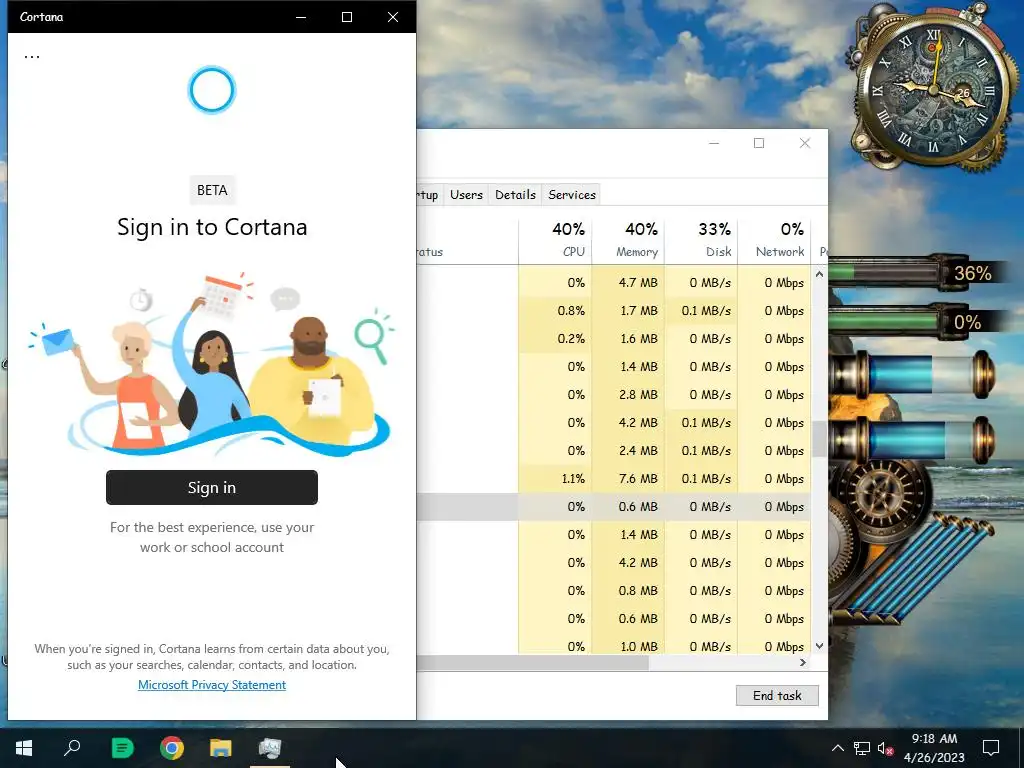1024x768 pixels.
Task: Click the steampunk clock desktop gadget
Action: click(x=933, y=89)
